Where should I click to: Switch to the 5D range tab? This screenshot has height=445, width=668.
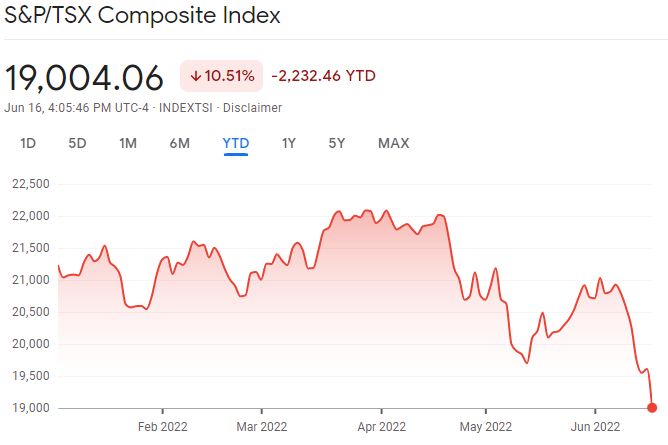pos(77,143)
